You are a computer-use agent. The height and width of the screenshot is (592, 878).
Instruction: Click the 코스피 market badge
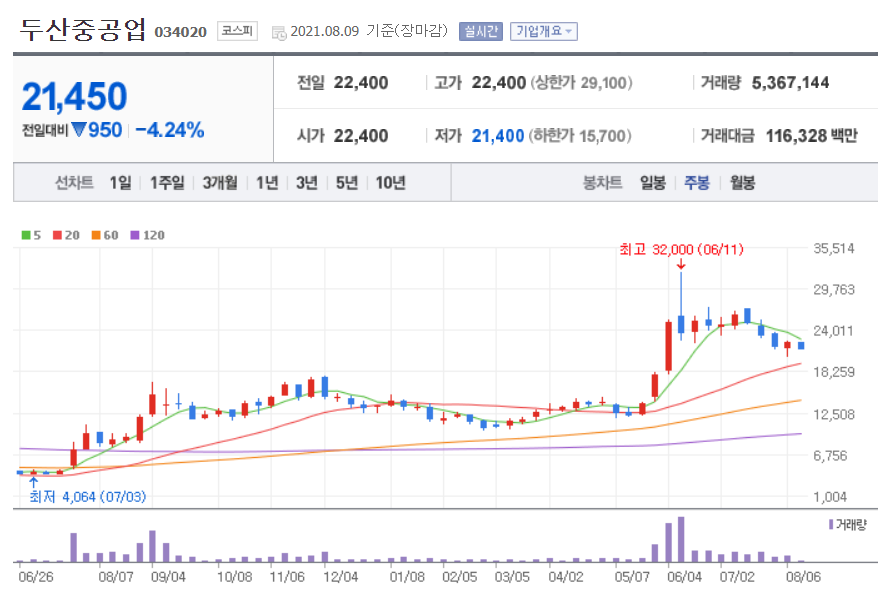coord(237,31)
